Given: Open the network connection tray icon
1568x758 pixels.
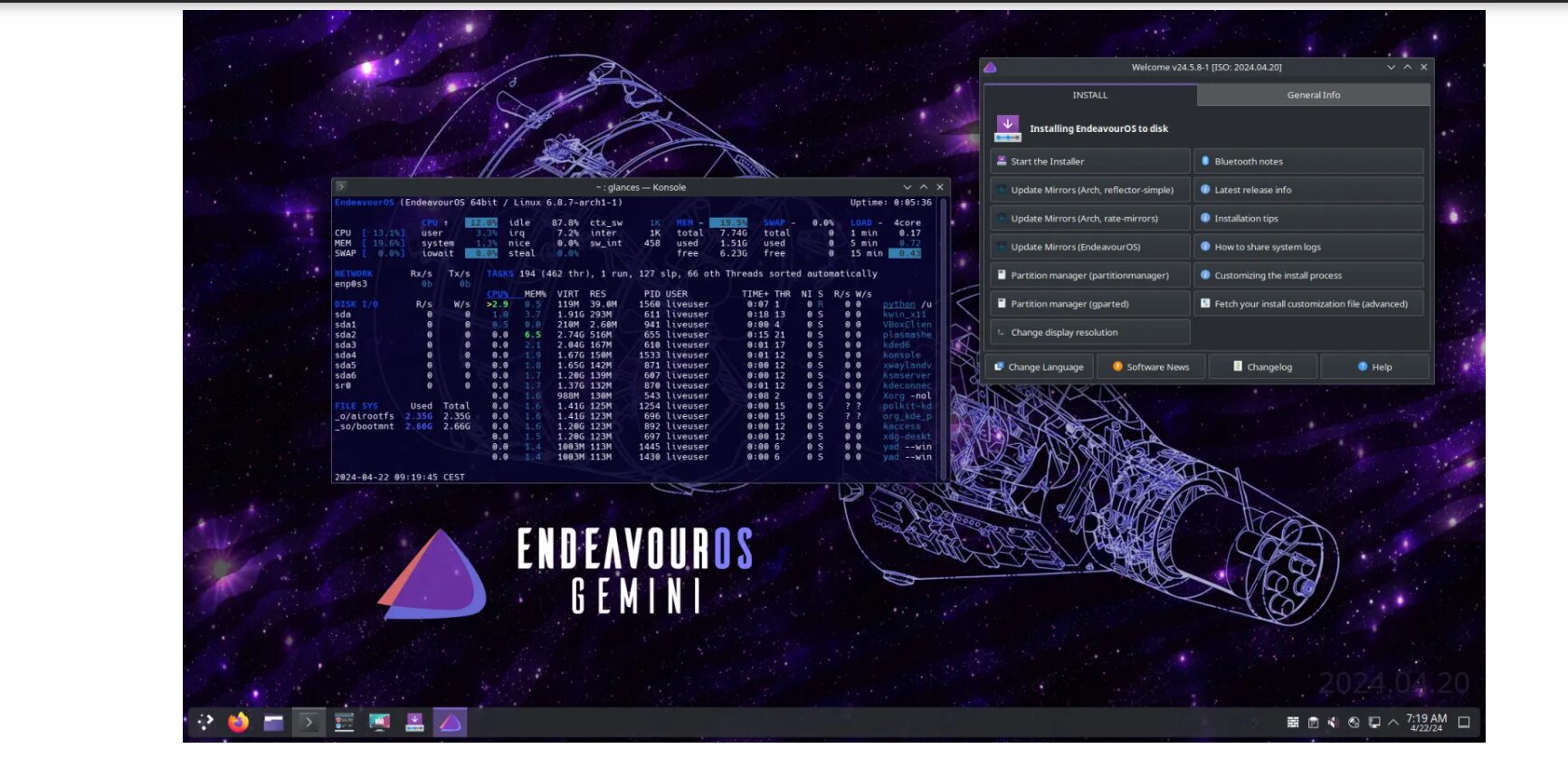Looking at the screenshot, I should (x=1374, y=722).
